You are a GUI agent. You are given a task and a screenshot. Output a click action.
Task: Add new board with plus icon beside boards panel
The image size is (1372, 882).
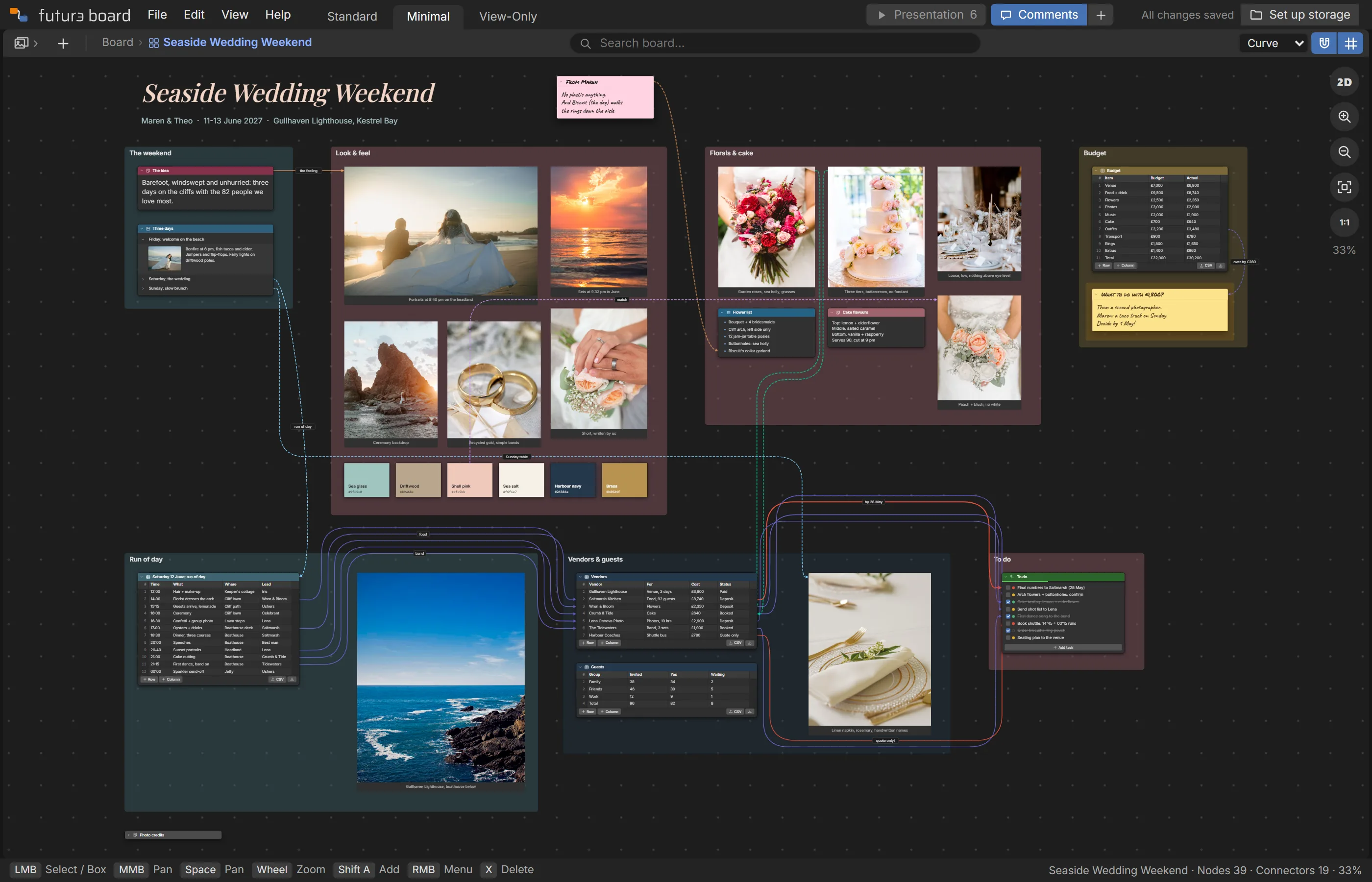tap(63, 43)
